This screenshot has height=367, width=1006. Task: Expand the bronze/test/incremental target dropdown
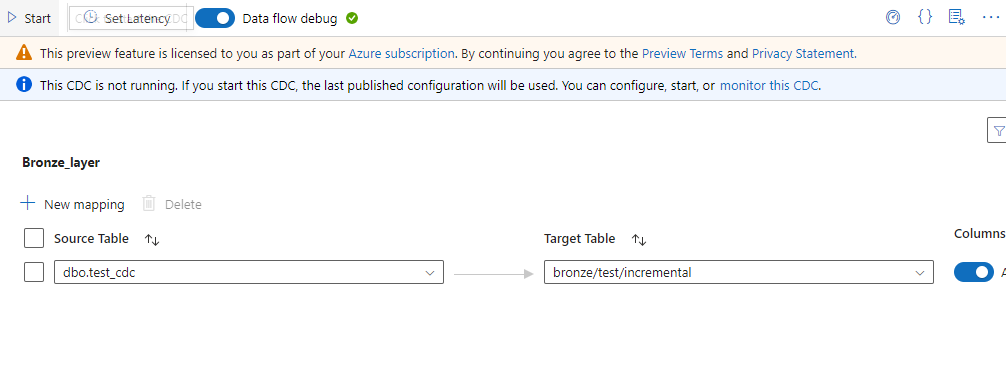[738, 272]
